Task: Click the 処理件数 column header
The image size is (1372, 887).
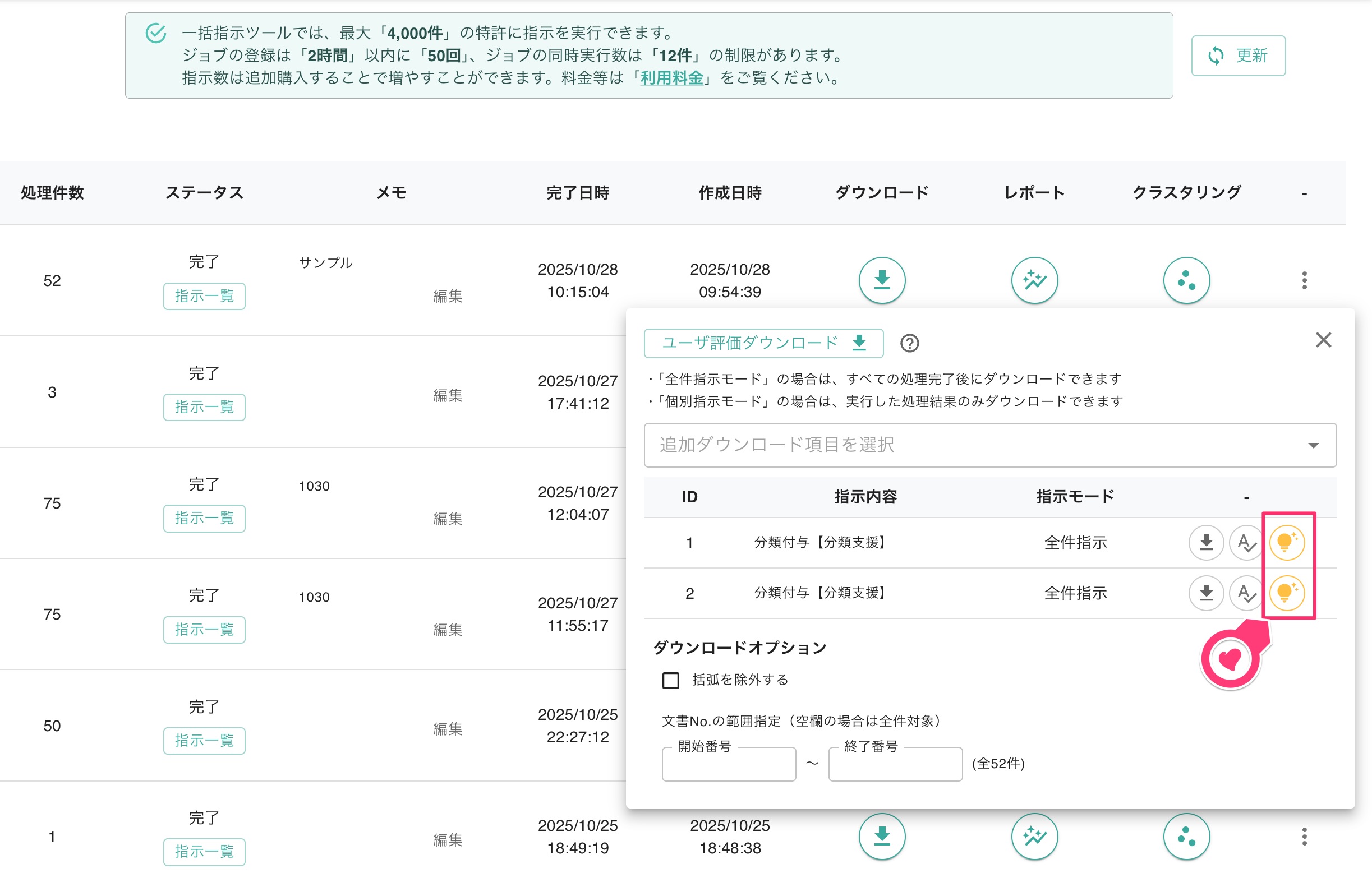Action: (52, 192)
